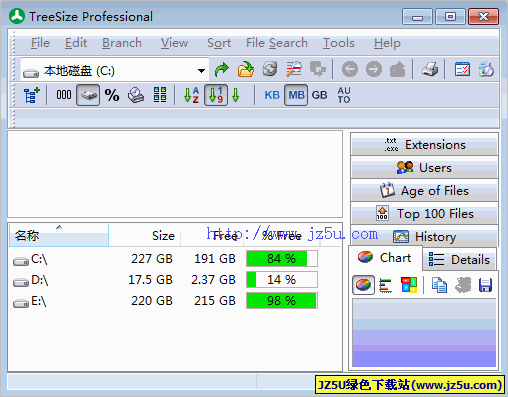
Task: Open the Options checklist icon
Action: tap(462, 70)
